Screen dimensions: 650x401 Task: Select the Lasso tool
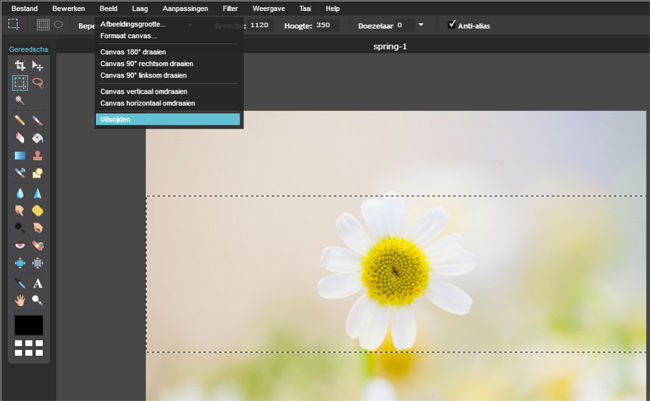(37, 83)
